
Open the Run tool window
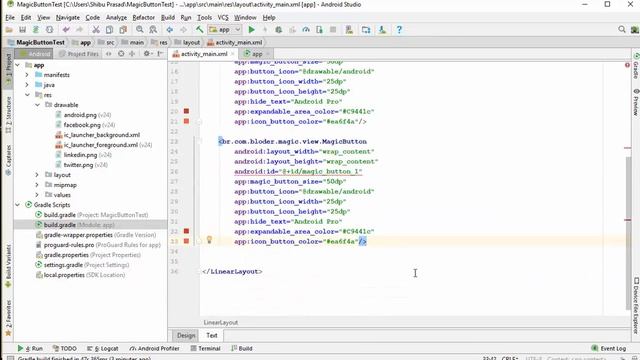point(30,349)
